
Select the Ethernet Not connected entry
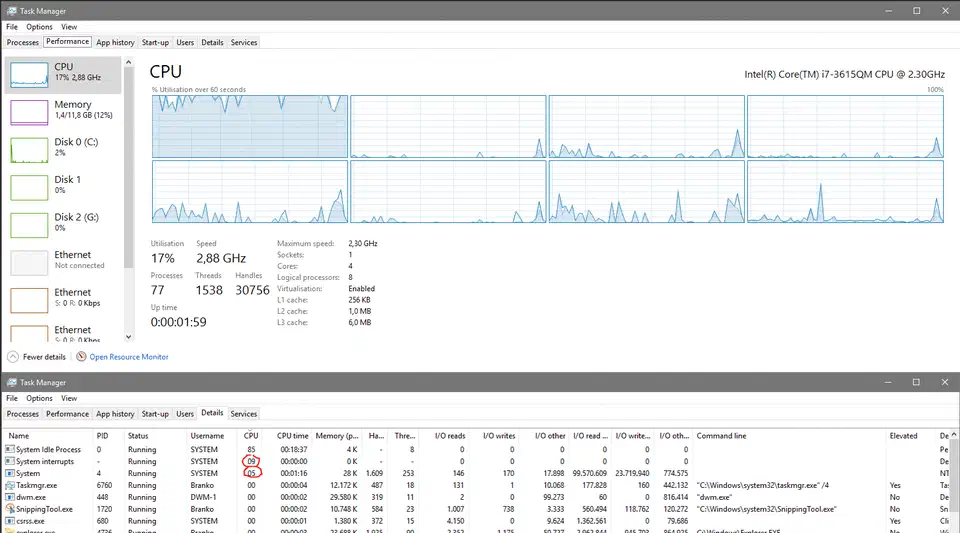click(x=64, y=263)
